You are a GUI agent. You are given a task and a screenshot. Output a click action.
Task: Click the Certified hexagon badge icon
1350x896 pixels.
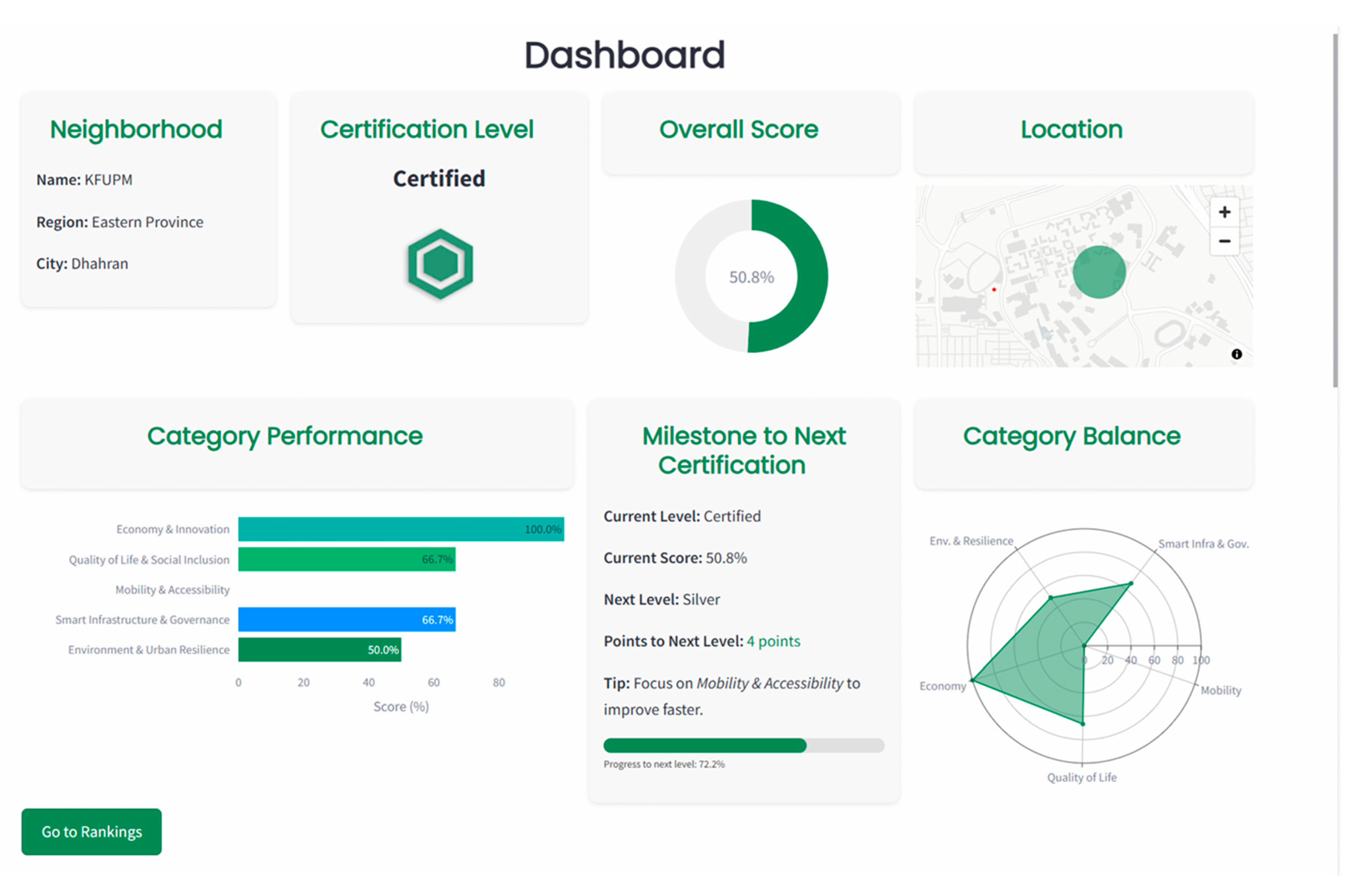click(440, 264)
